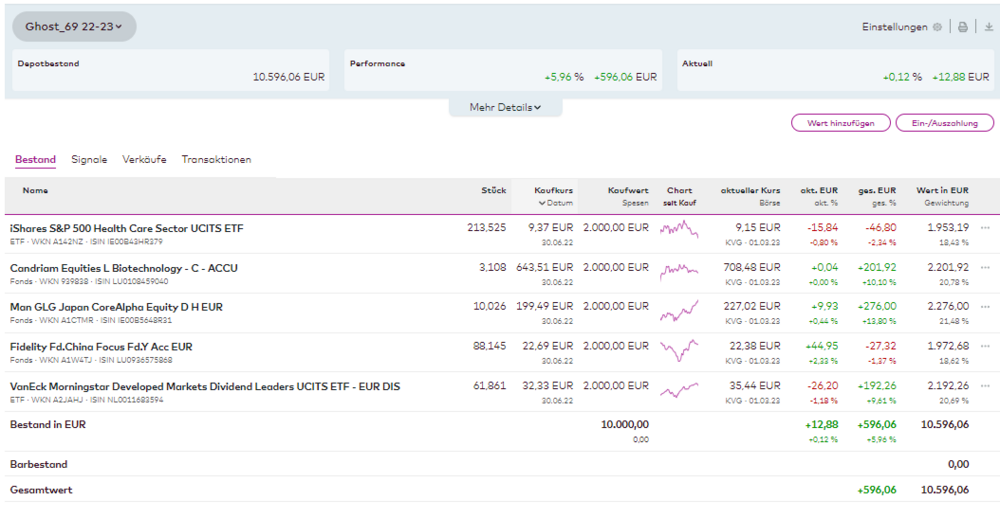Sort the table by the Stück column header
Image resolution: width=1000 pixels, height=518 pixels.
494,190
